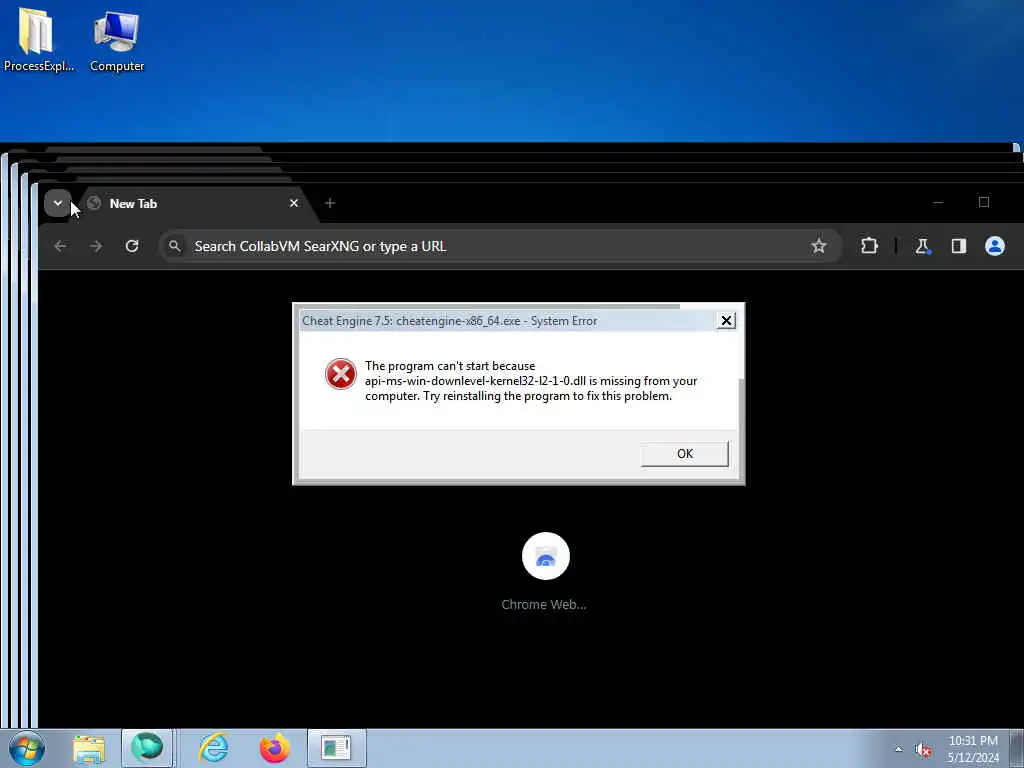Minimize the Chrome browser window
Screen dimensions: 1024x768
coord(938,202)
